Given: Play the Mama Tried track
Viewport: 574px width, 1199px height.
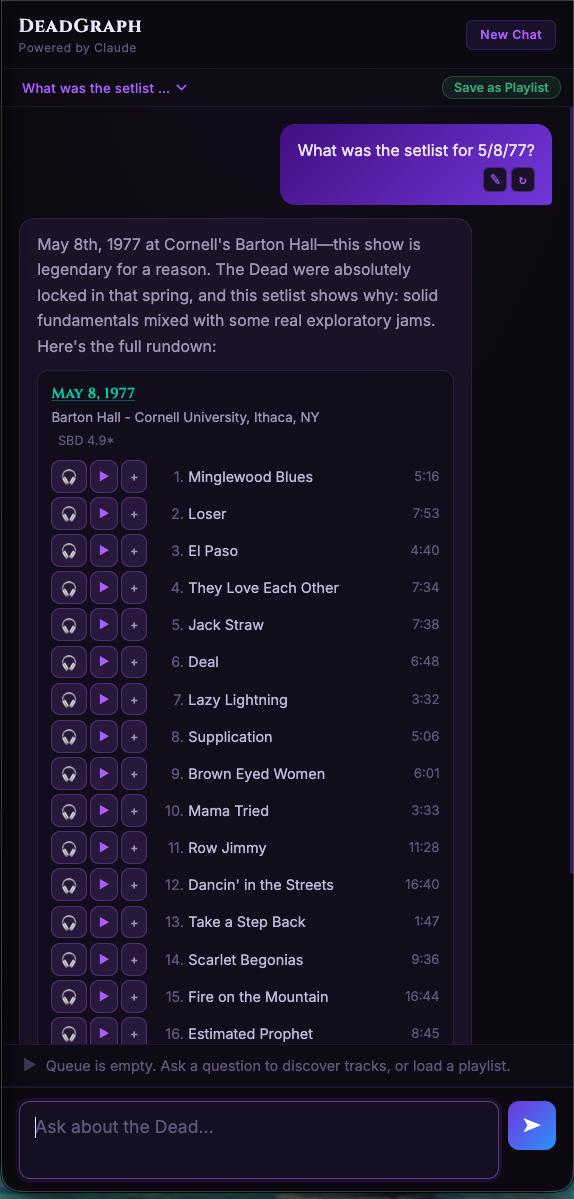Looking at the screenshot, I should [104, 811].
